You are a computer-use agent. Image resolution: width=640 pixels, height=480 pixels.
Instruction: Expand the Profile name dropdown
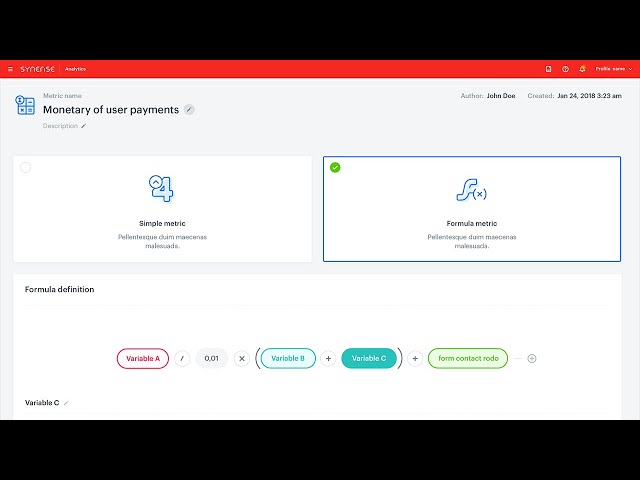613,69
